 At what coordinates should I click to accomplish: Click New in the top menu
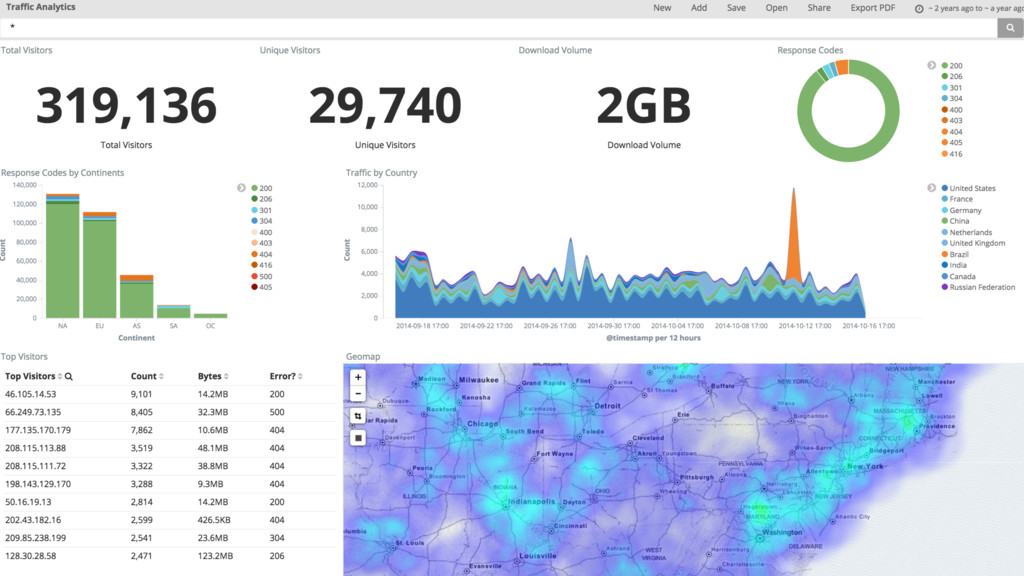[x=662, y=8]
